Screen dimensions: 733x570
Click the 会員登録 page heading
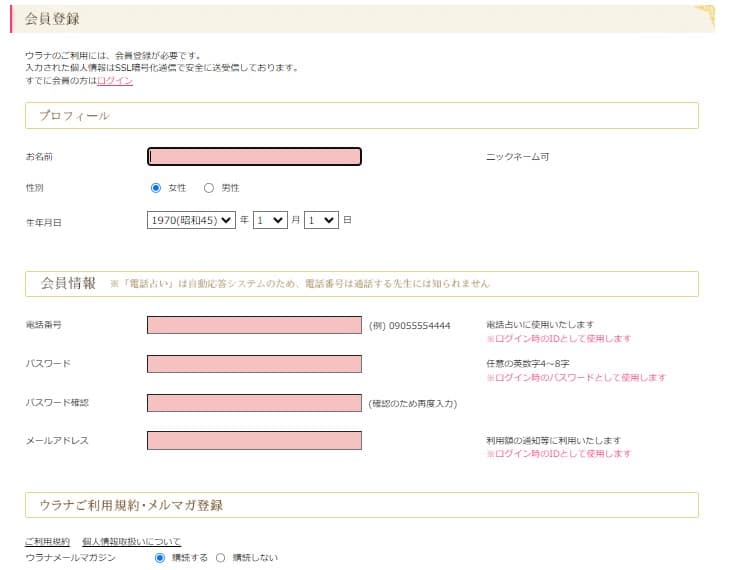52,19
